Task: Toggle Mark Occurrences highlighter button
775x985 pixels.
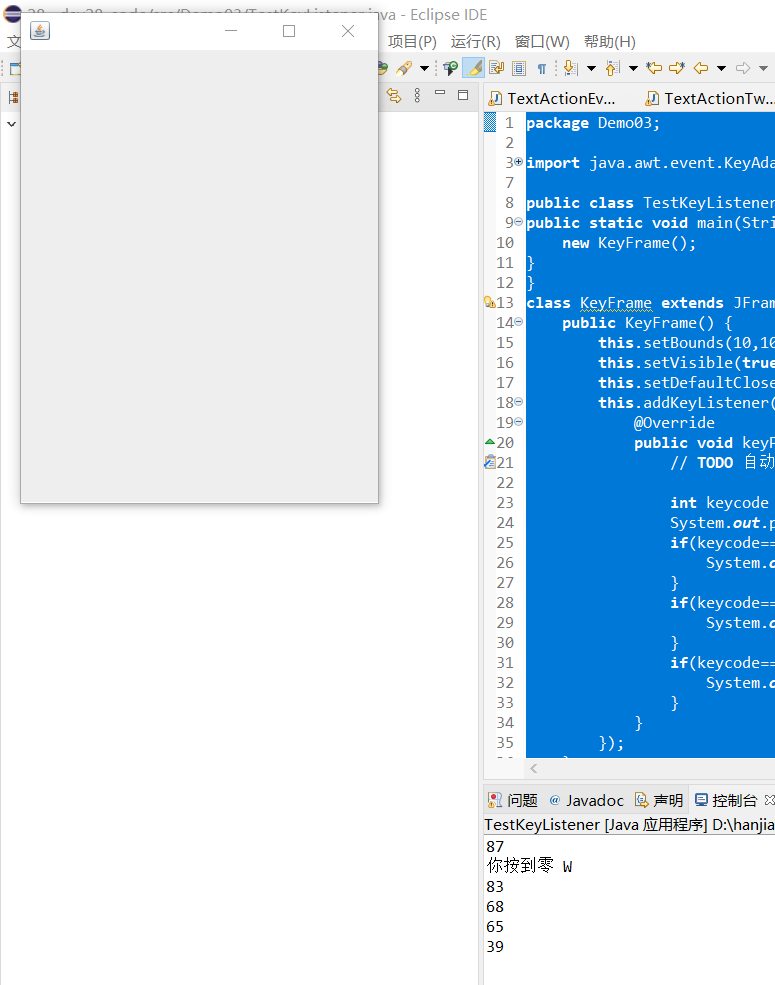Action: 474,68
